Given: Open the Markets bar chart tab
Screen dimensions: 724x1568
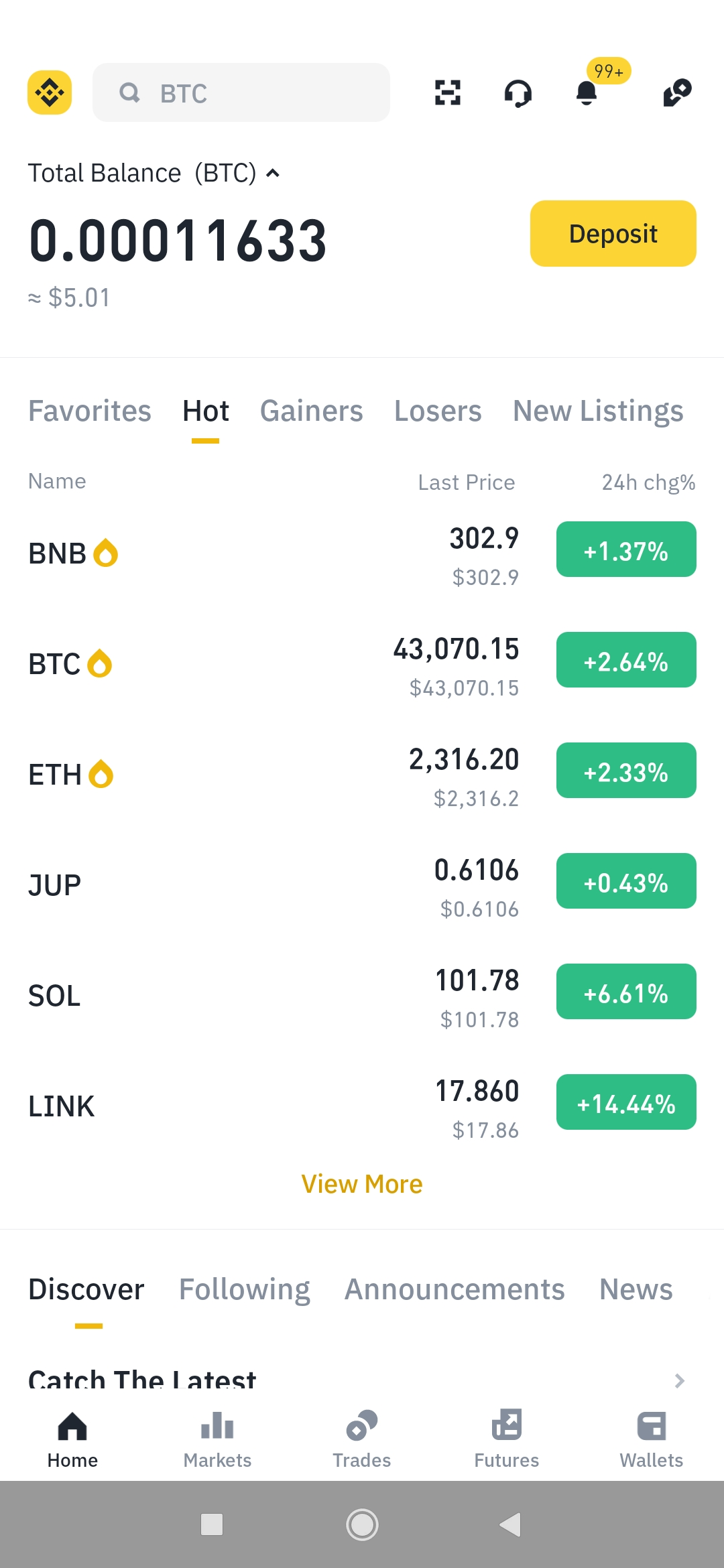Looking at the screenshot, I should [217, 1440].
